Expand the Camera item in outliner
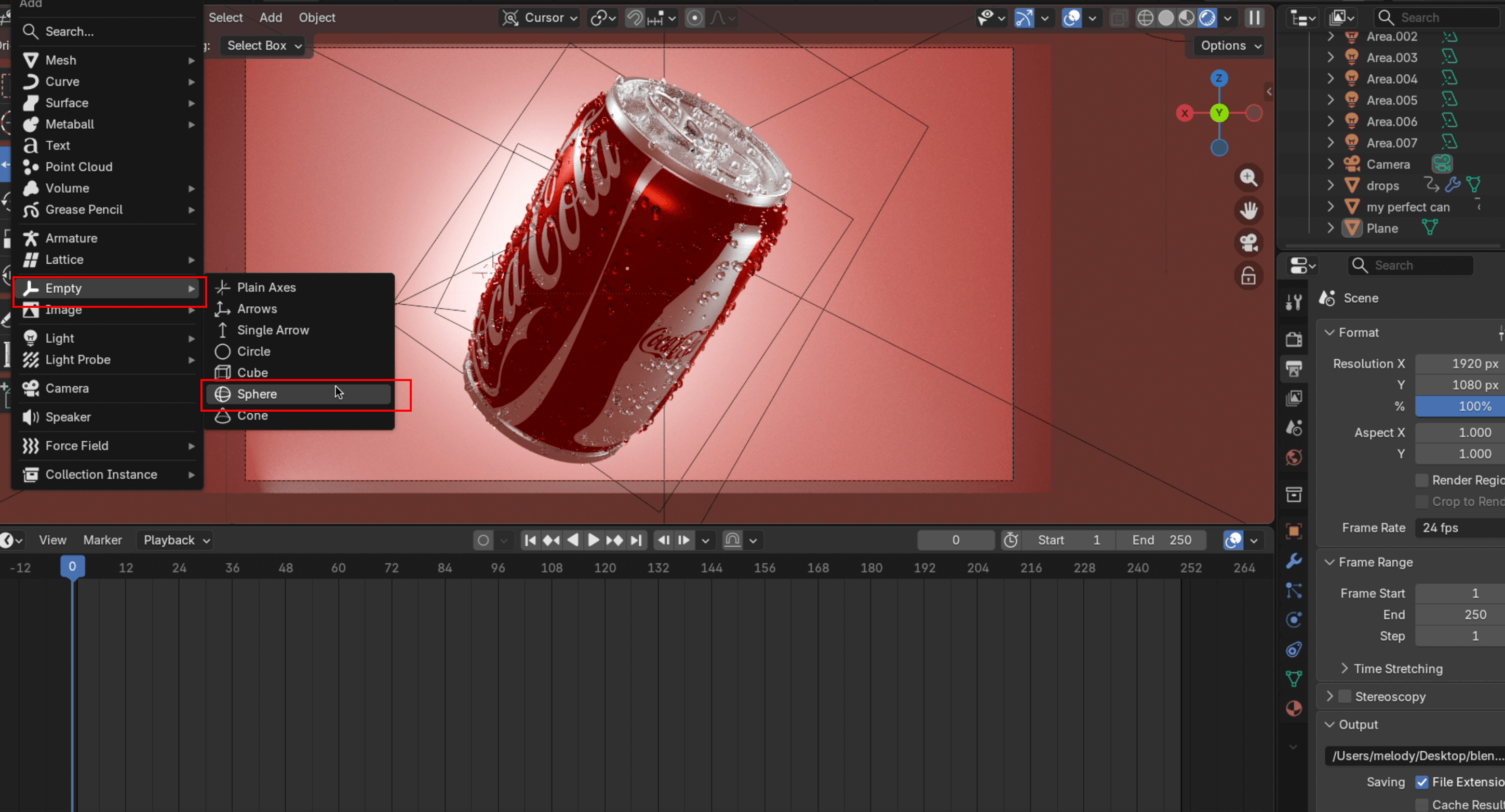This screenshot has height=812, width=1505. click(1331, 164)
